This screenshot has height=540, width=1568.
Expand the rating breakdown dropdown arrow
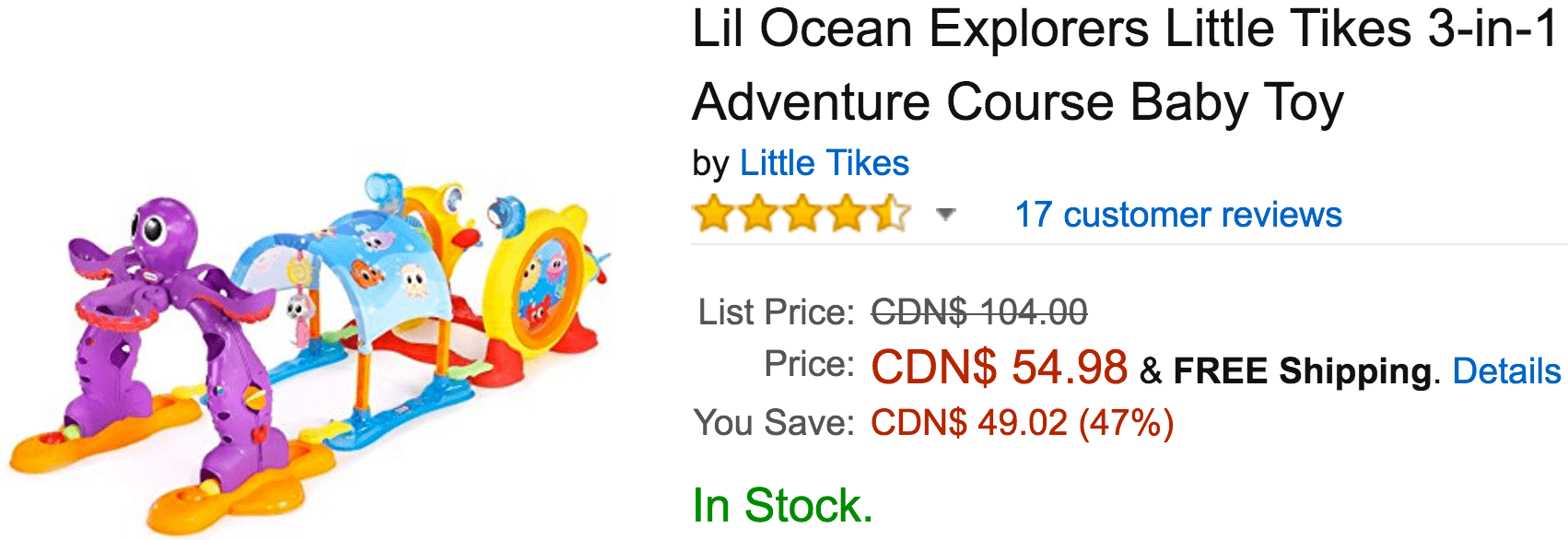(x=945, y=216)
